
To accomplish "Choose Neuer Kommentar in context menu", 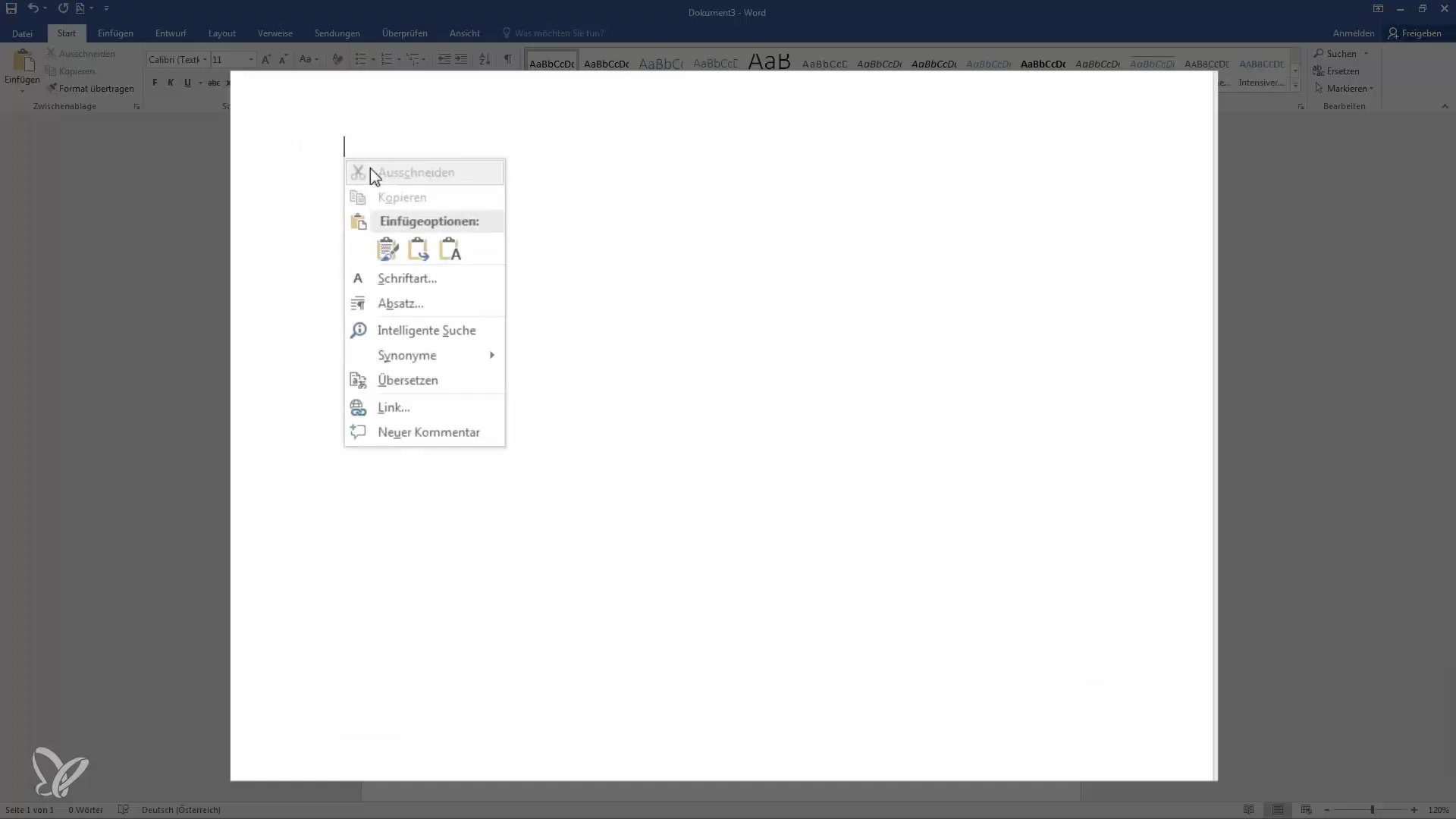I will [425, 432].
